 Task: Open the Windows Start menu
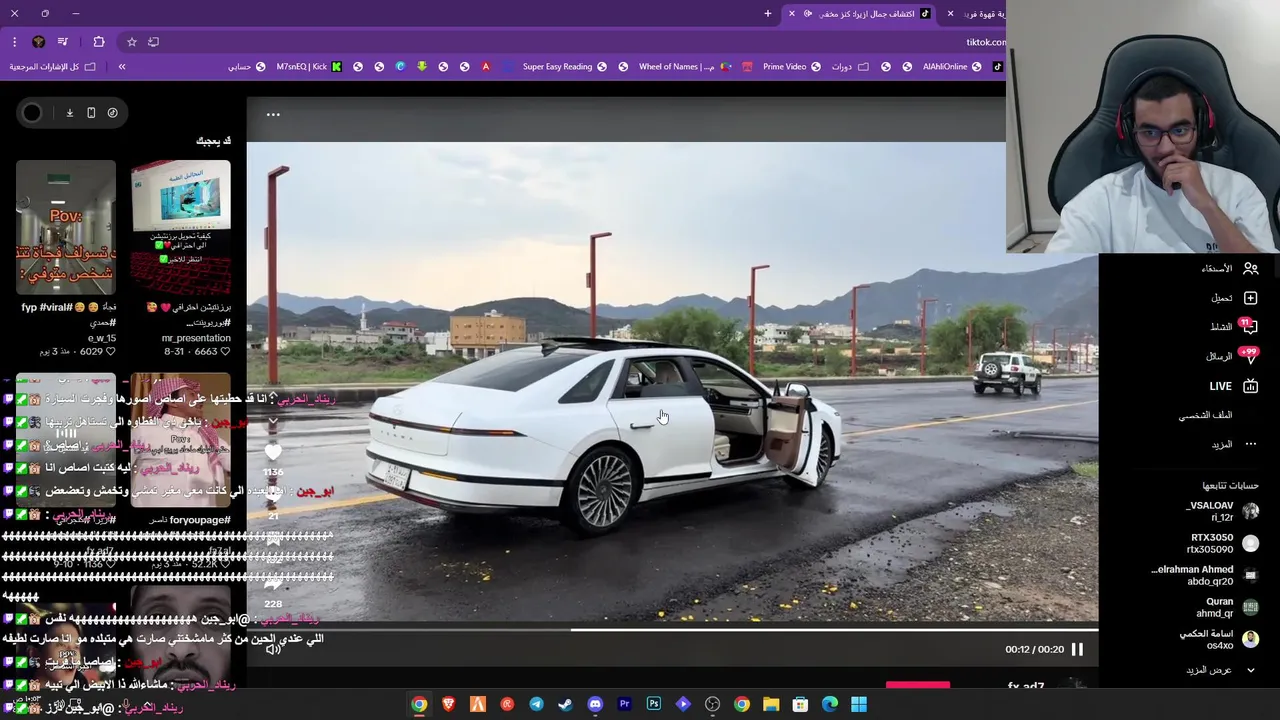859,704
